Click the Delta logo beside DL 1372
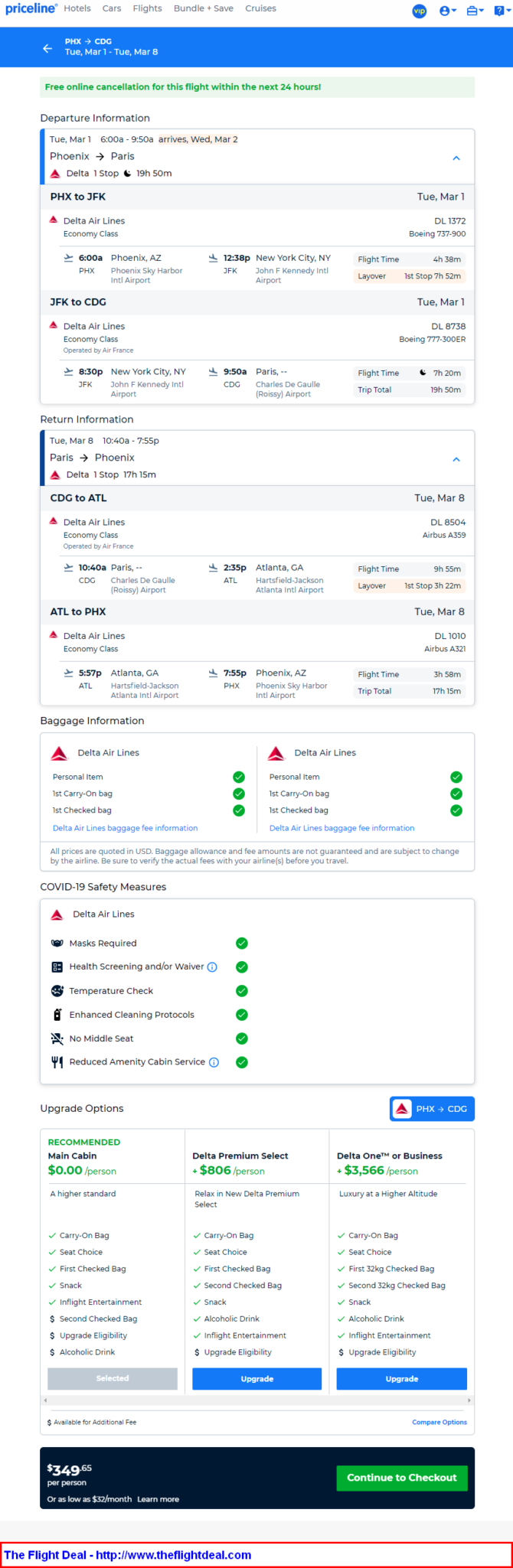 coord(54,220)
